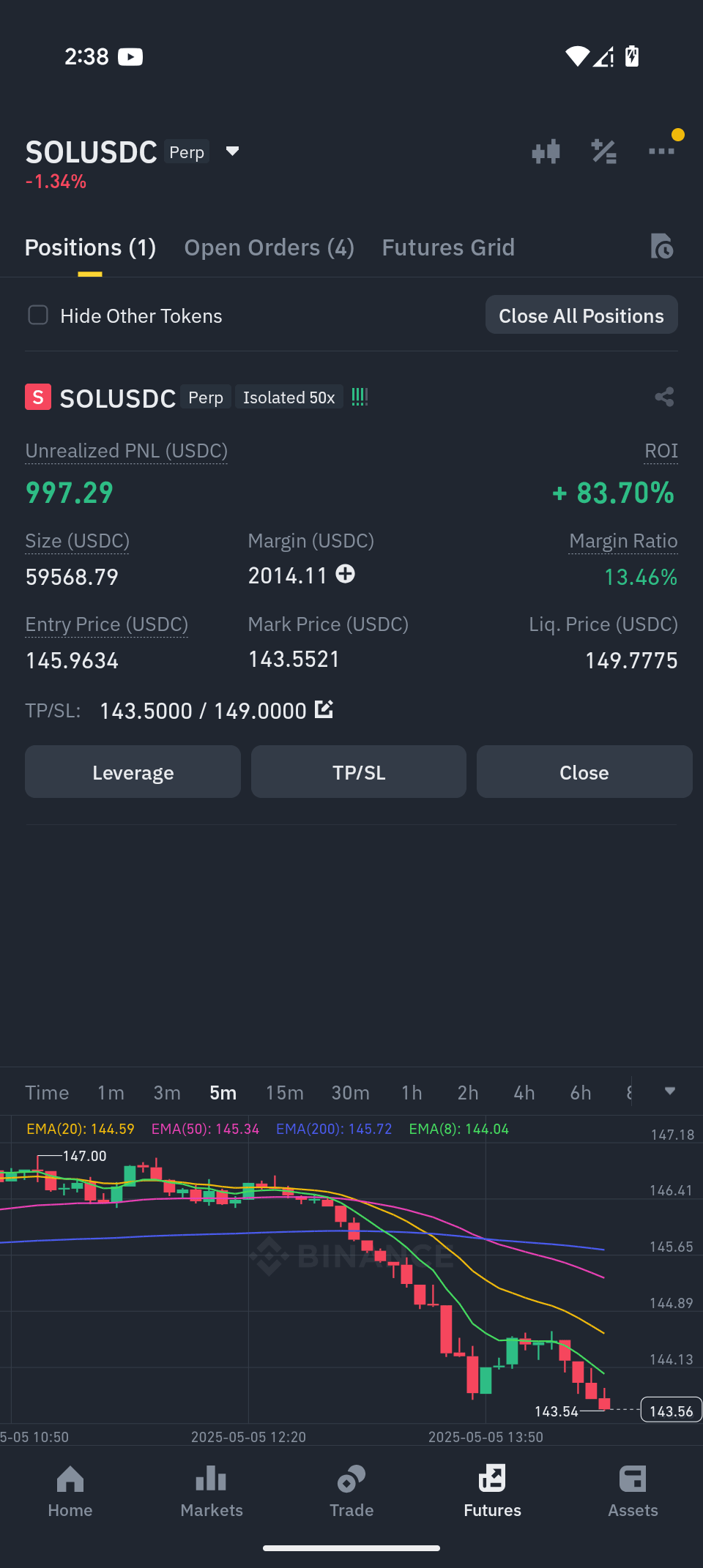703x1568 pixels.
Task: Tap the -1.34% price change text
Action: (x=56, y=182)
